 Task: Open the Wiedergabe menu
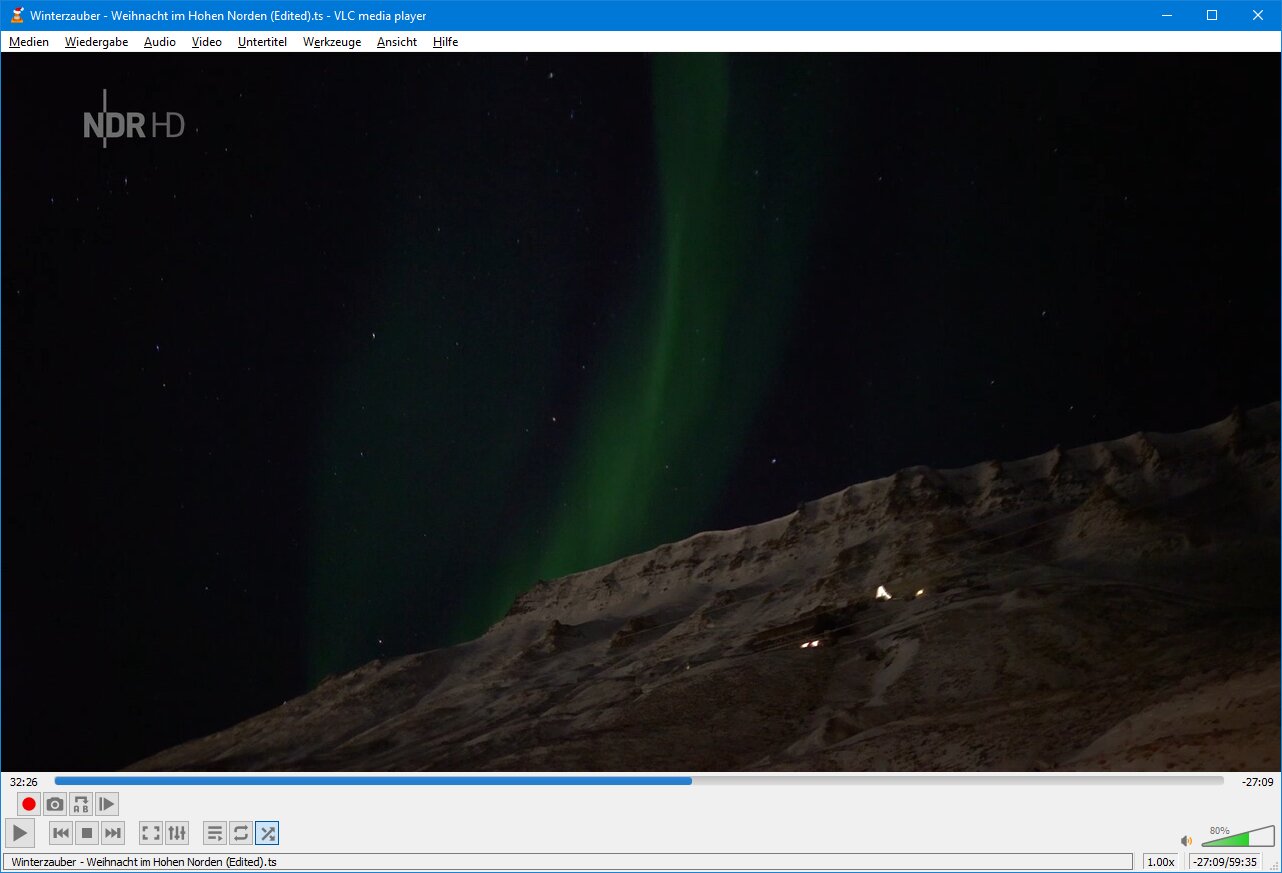click(96, 42)
